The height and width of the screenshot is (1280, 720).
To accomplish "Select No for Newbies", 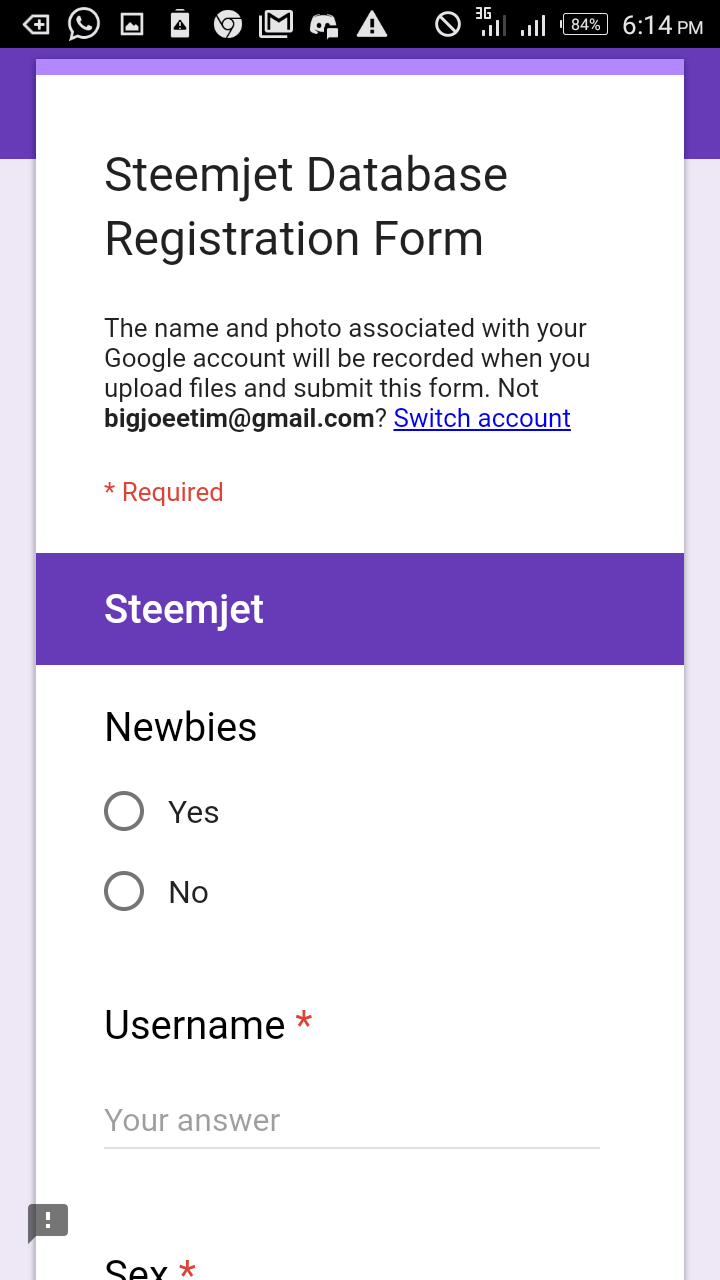I will point(124,891).
